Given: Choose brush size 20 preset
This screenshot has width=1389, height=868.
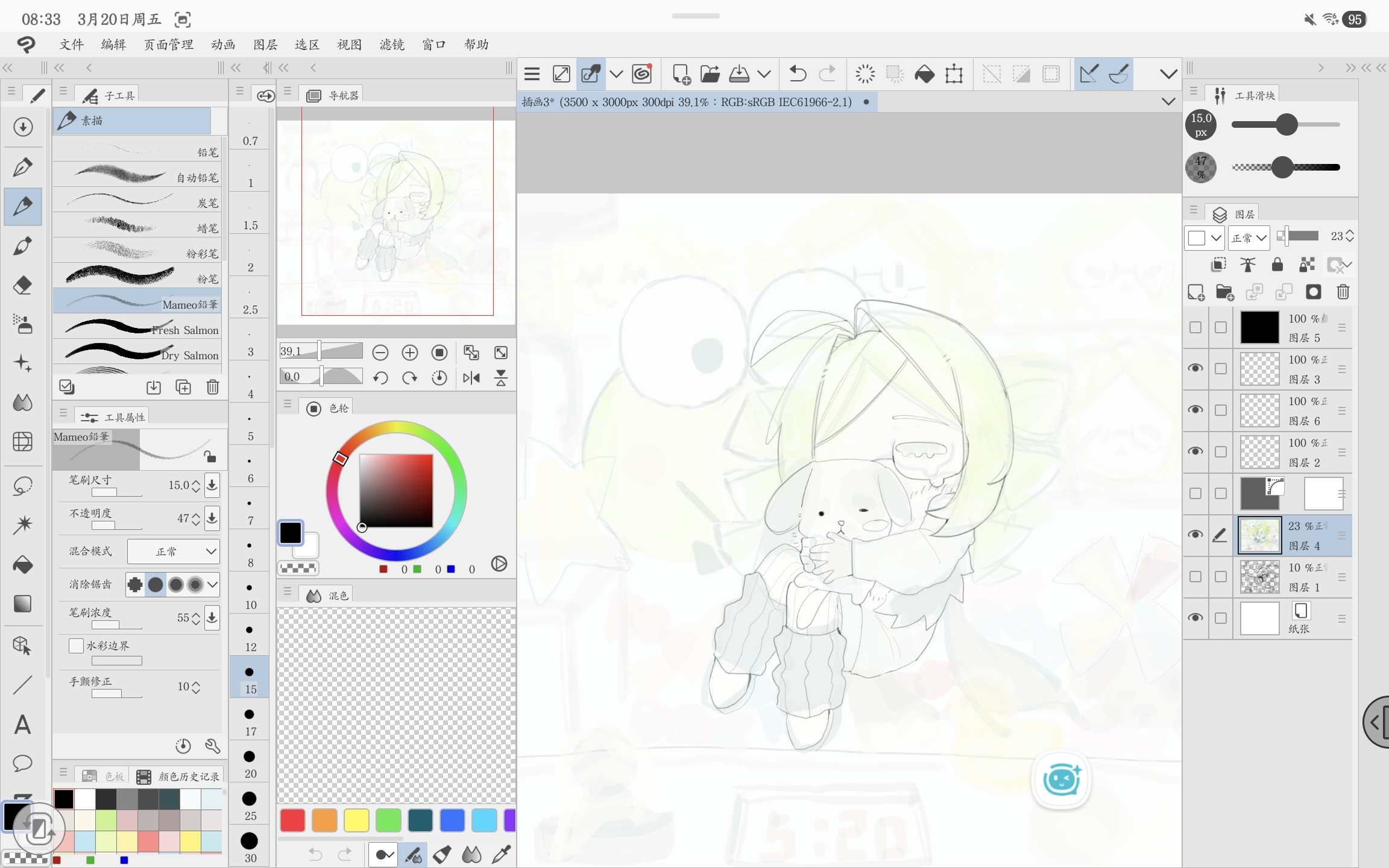Looking at the screenshot, I should (249, 763).
